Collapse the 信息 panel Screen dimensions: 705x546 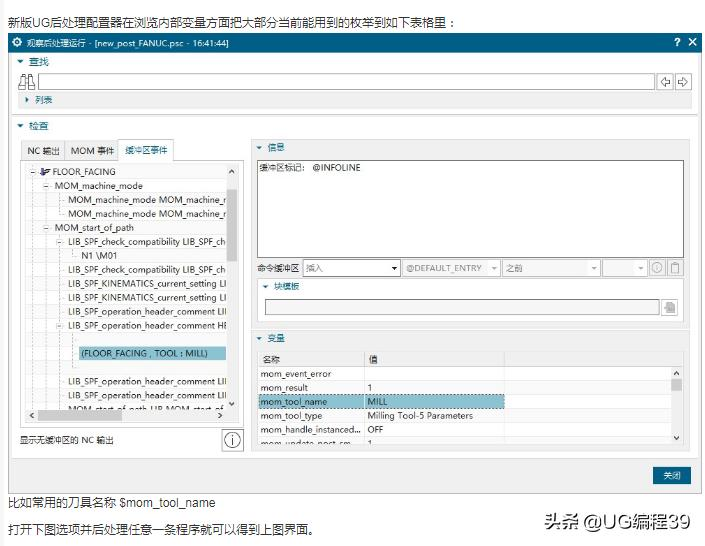259,147
